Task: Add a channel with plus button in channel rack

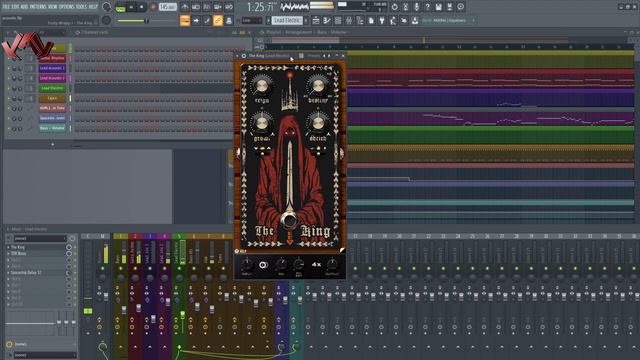Action: pyautogui.click(x=52, y=144)
